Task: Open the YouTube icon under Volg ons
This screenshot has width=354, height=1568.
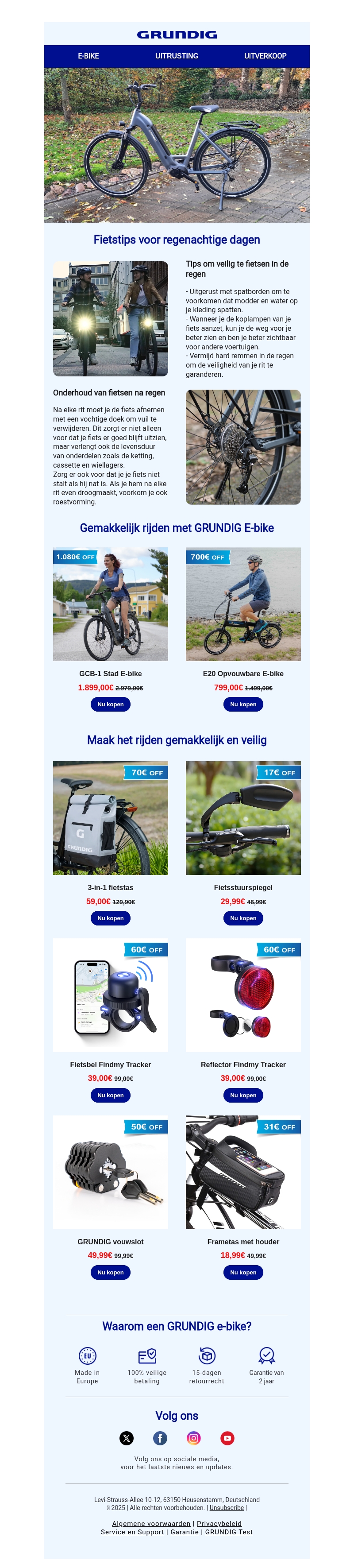Action: click(227, 1438)
